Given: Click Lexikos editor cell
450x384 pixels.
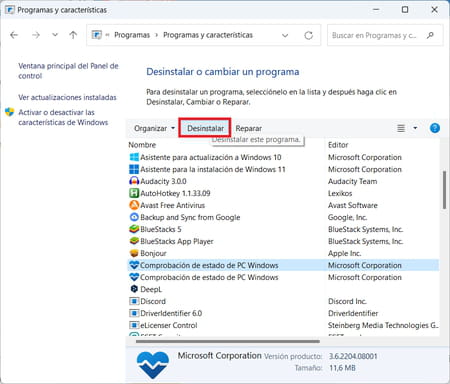Looking at the screenshot, I should coord(340,193).
